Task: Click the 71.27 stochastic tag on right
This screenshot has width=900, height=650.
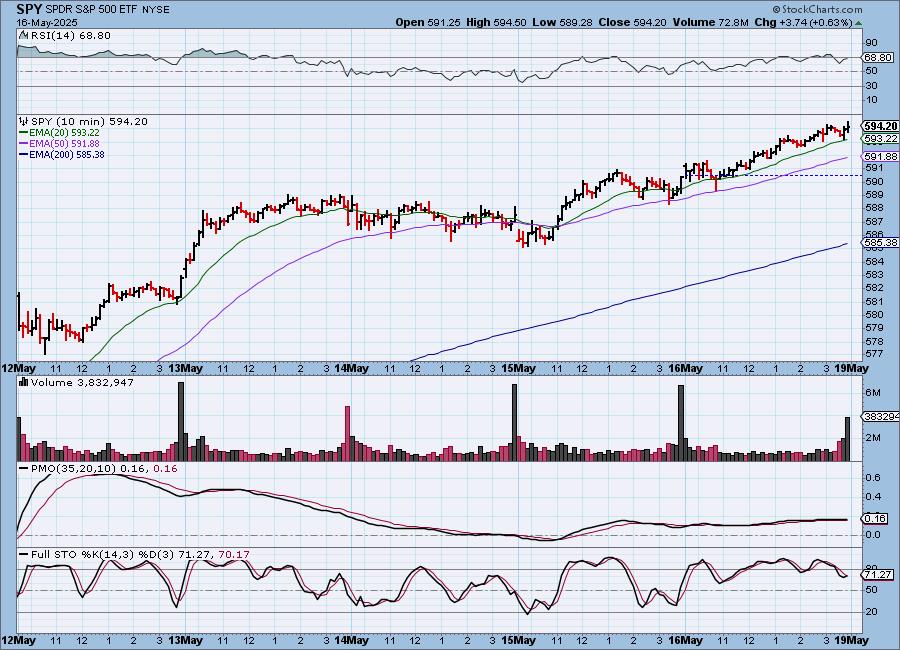Action: [878, 575]
